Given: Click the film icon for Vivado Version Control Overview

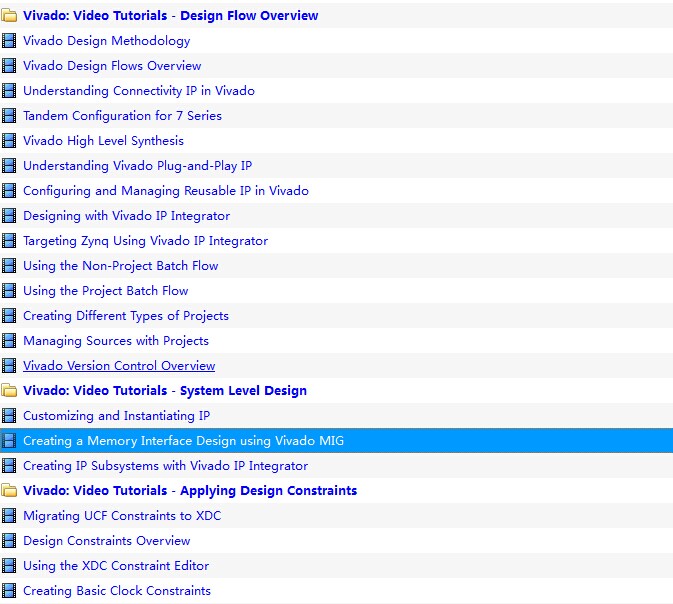Looking at the screenshot, I should pyautogui.click(x=9, y=366).
